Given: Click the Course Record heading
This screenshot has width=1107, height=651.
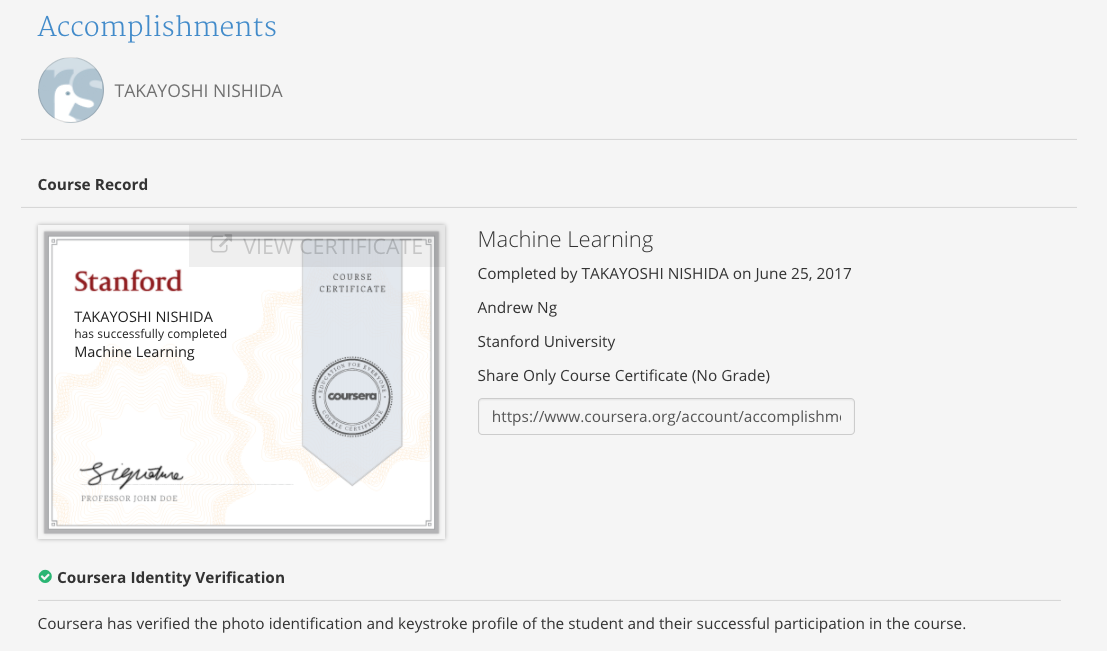Looking at the screenshot, I should 92,184.
